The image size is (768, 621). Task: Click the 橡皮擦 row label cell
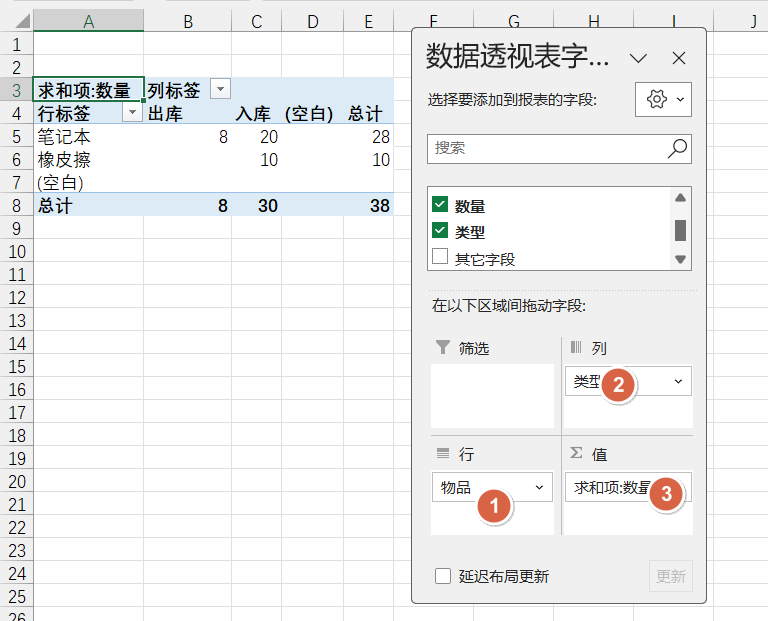[x=89, y=159]
